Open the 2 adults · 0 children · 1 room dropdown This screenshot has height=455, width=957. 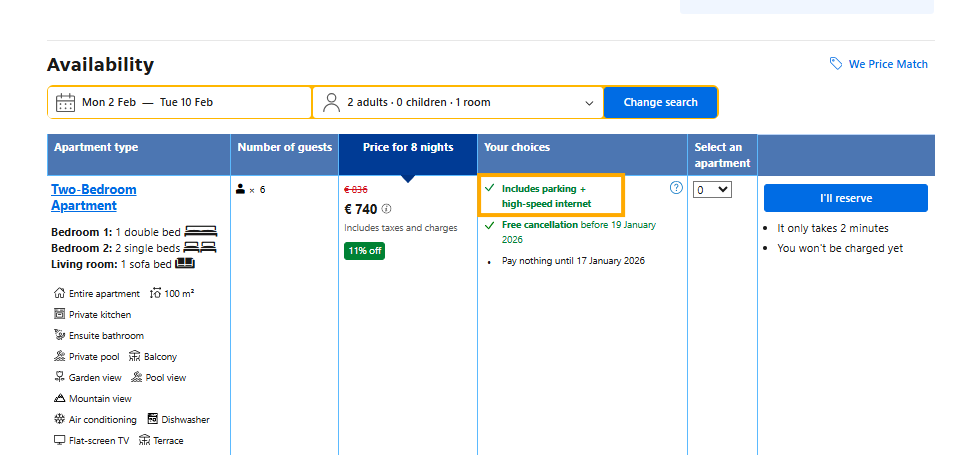coord(458,102)
